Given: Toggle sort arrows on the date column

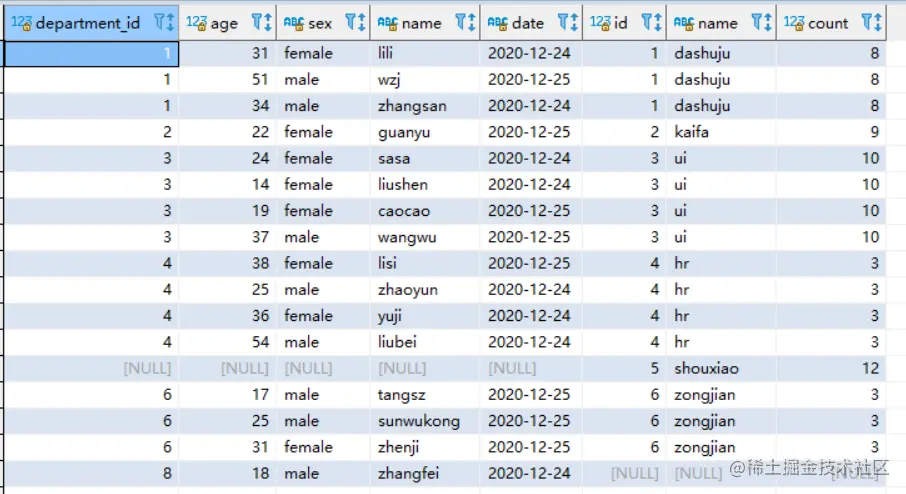Looking at the screenshot, I should click(x=574, y=23).
